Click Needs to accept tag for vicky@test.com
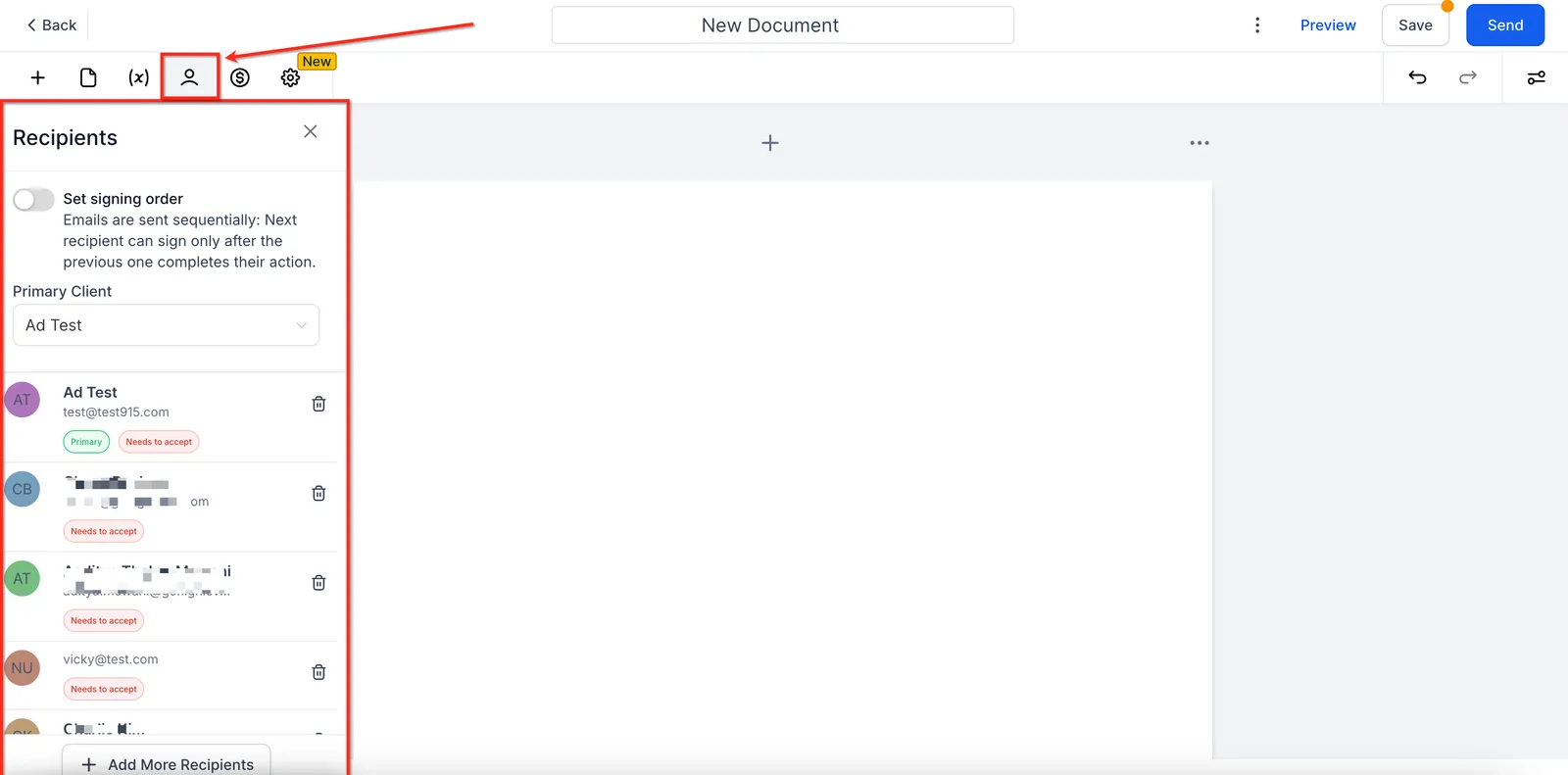 pyautogui.click(x=104, y=689)
